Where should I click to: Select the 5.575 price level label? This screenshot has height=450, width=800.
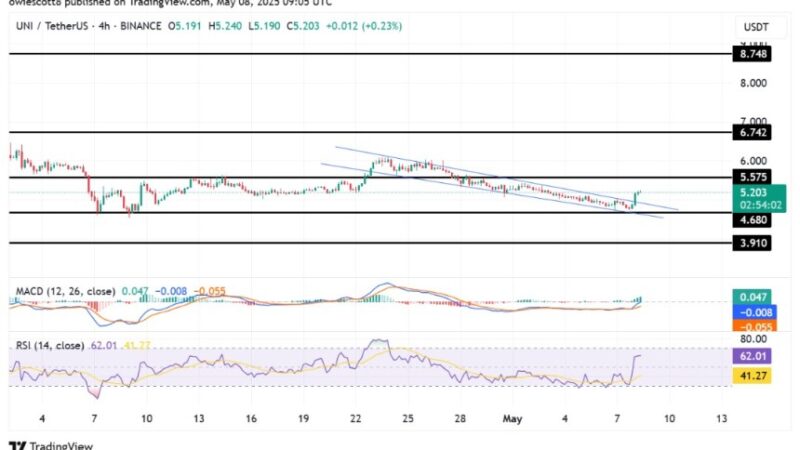pyautogui.click(x=752, y=177)
